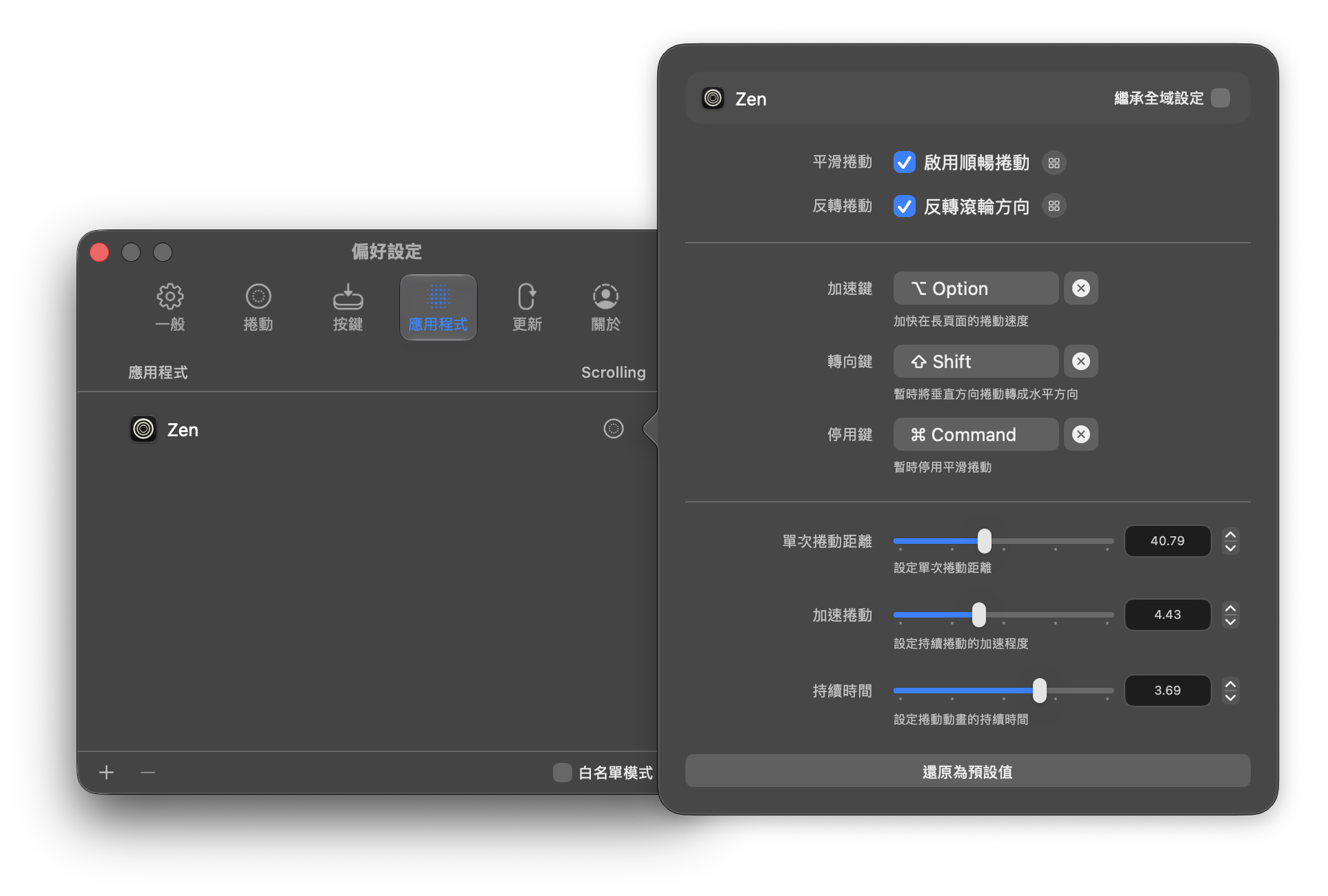The width and height of the screenshot is (1328, 896).
Task: Switch to the 捲動 scrolling tab
Action: click(x=258, y=307)
